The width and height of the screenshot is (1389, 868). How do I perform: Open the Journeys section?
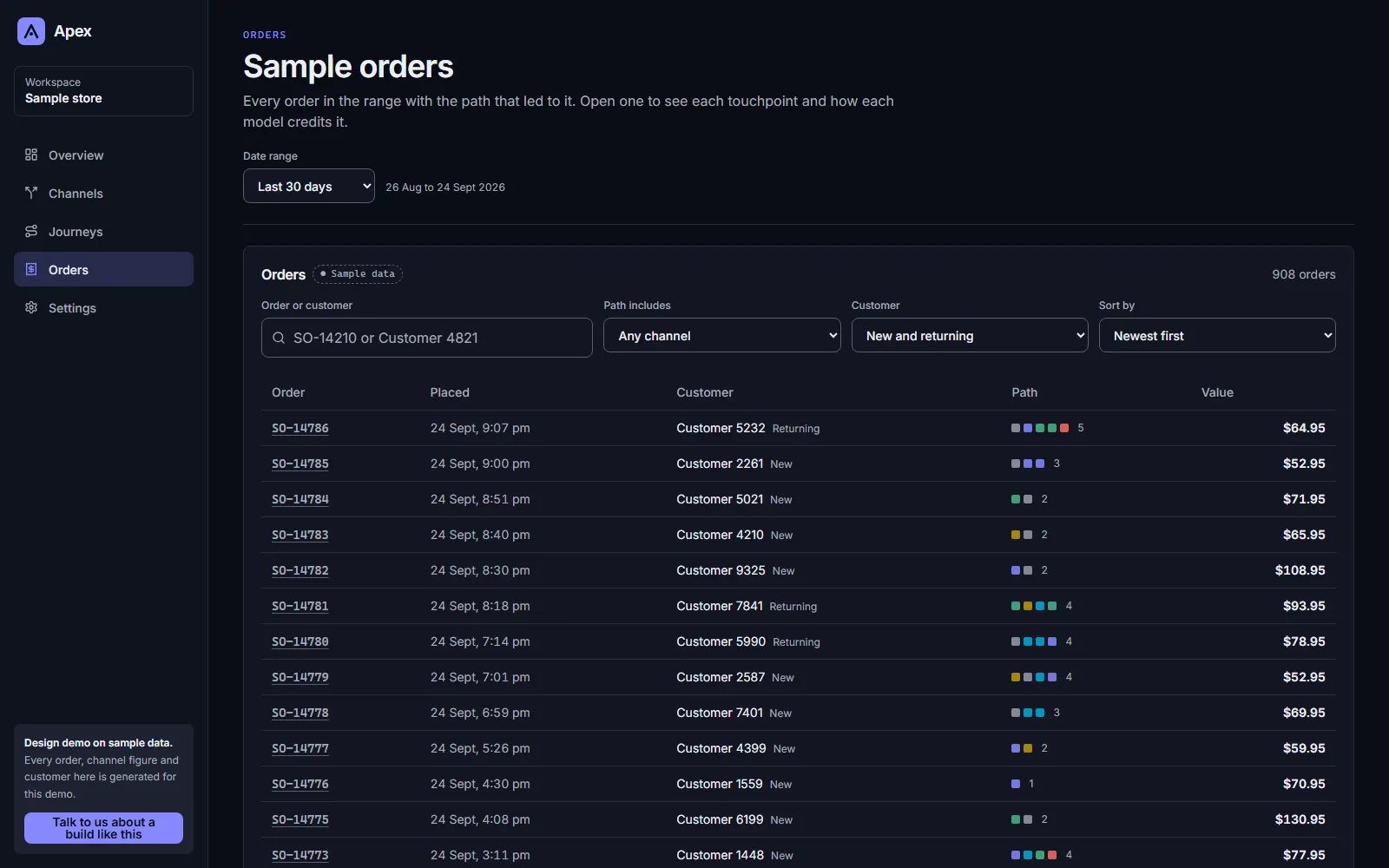click(103, 231)
